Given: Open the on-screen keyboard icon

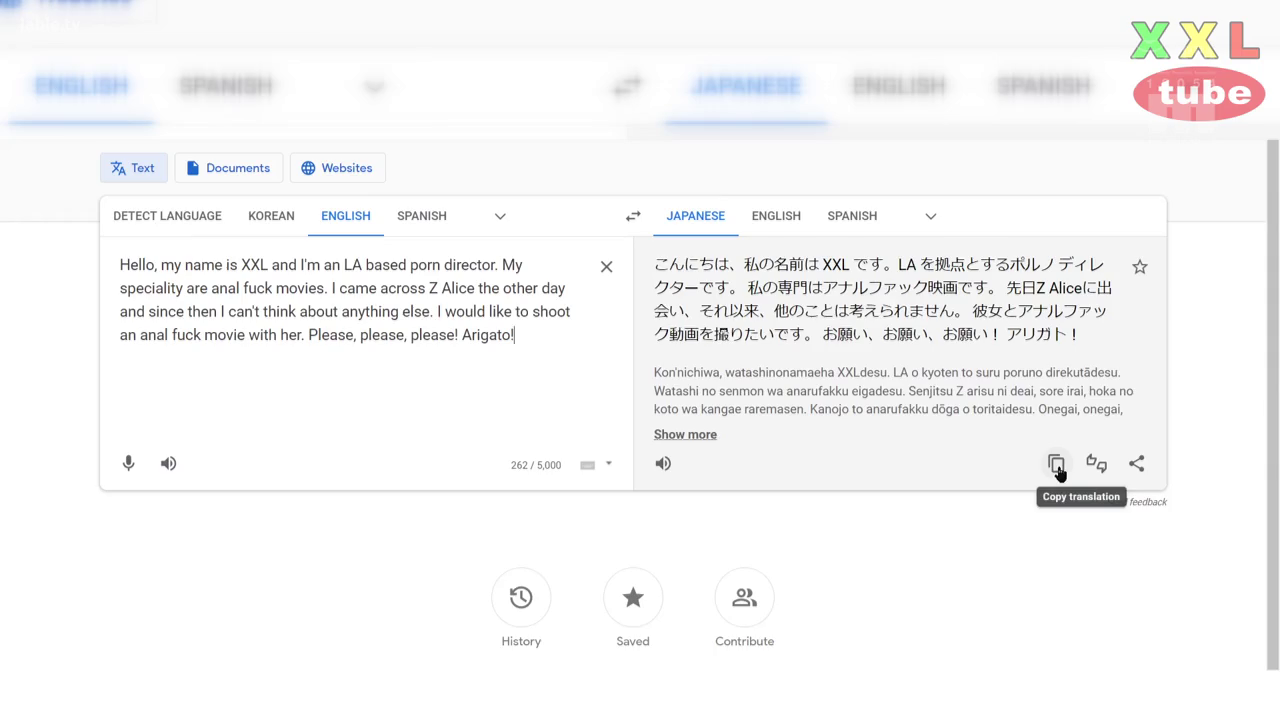Looking at the screenshot, I should [587, 464].
